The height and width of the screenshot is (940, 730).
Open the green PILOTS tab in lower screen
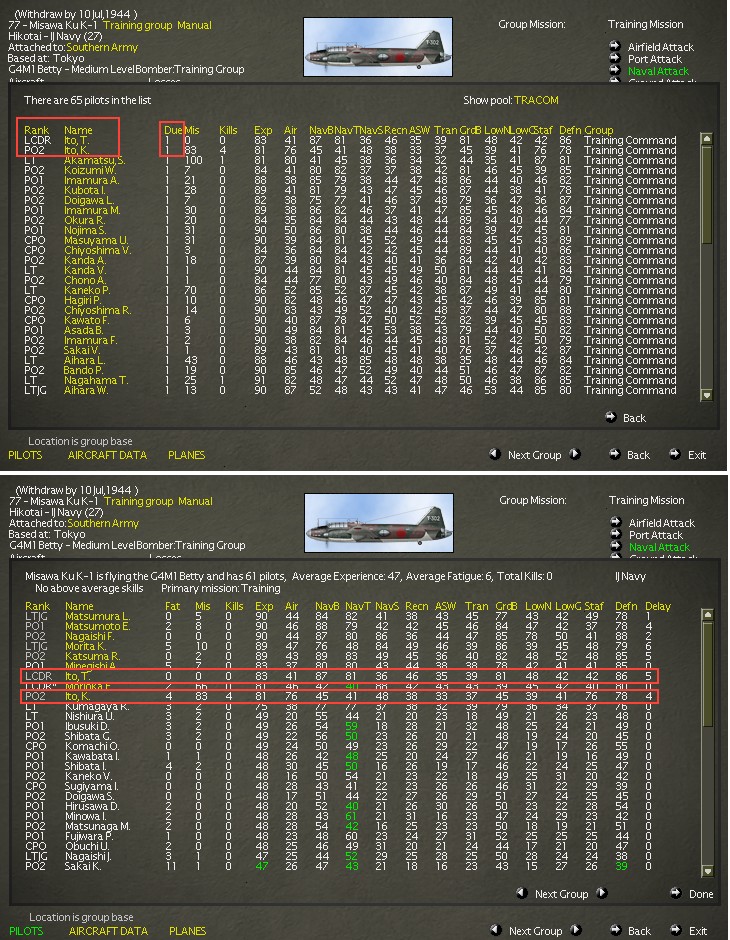(x=26, y=931)
